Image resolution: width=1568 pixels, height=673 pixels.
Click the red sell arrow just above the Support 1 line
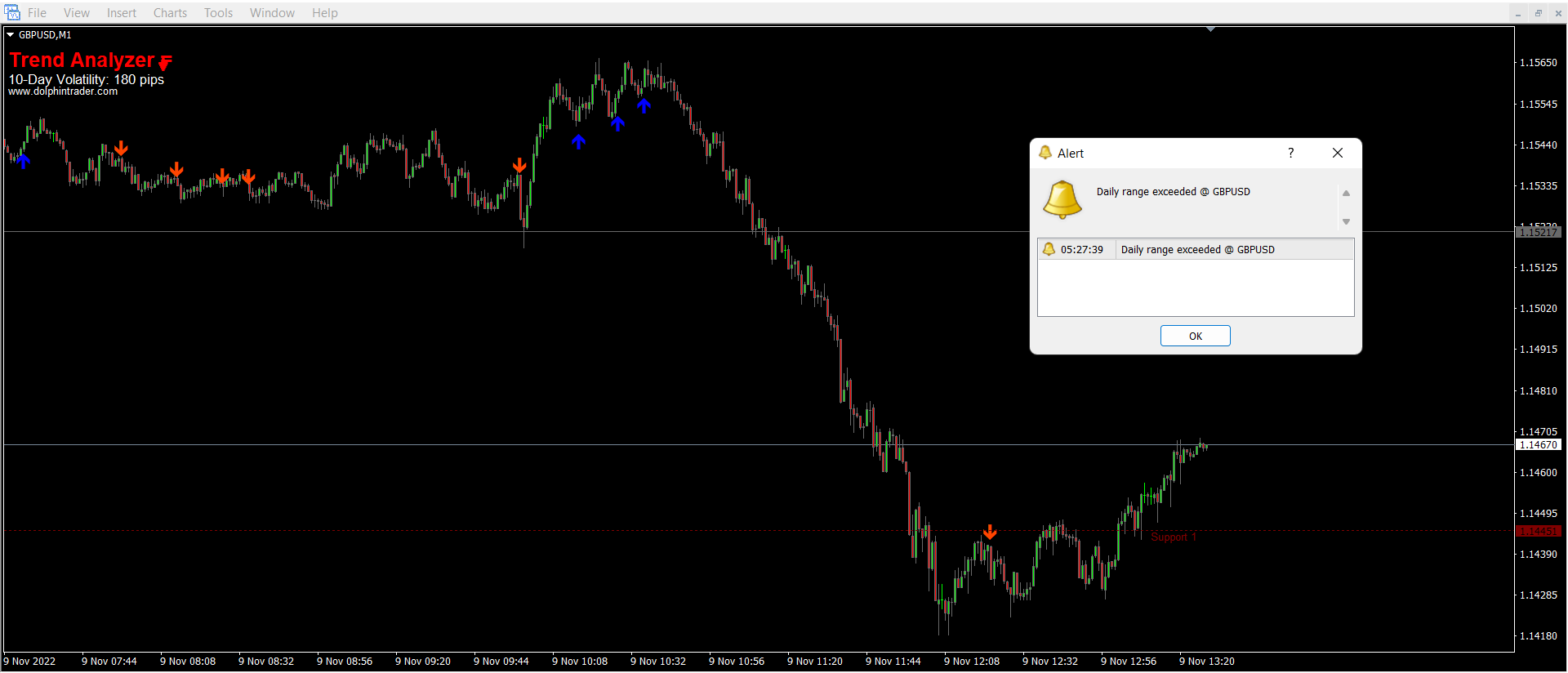990,533
